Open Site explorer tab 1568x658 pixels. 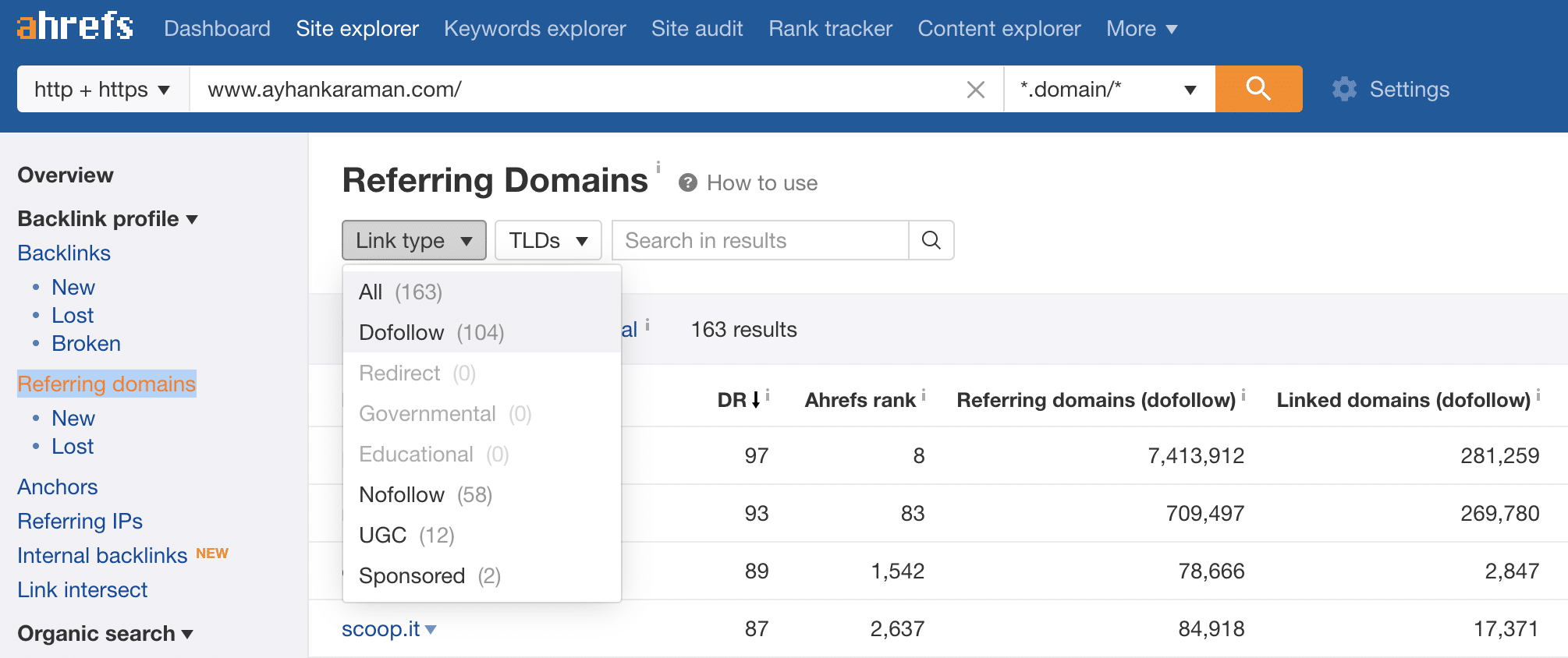pyautogui.click(x=357, y=29)
